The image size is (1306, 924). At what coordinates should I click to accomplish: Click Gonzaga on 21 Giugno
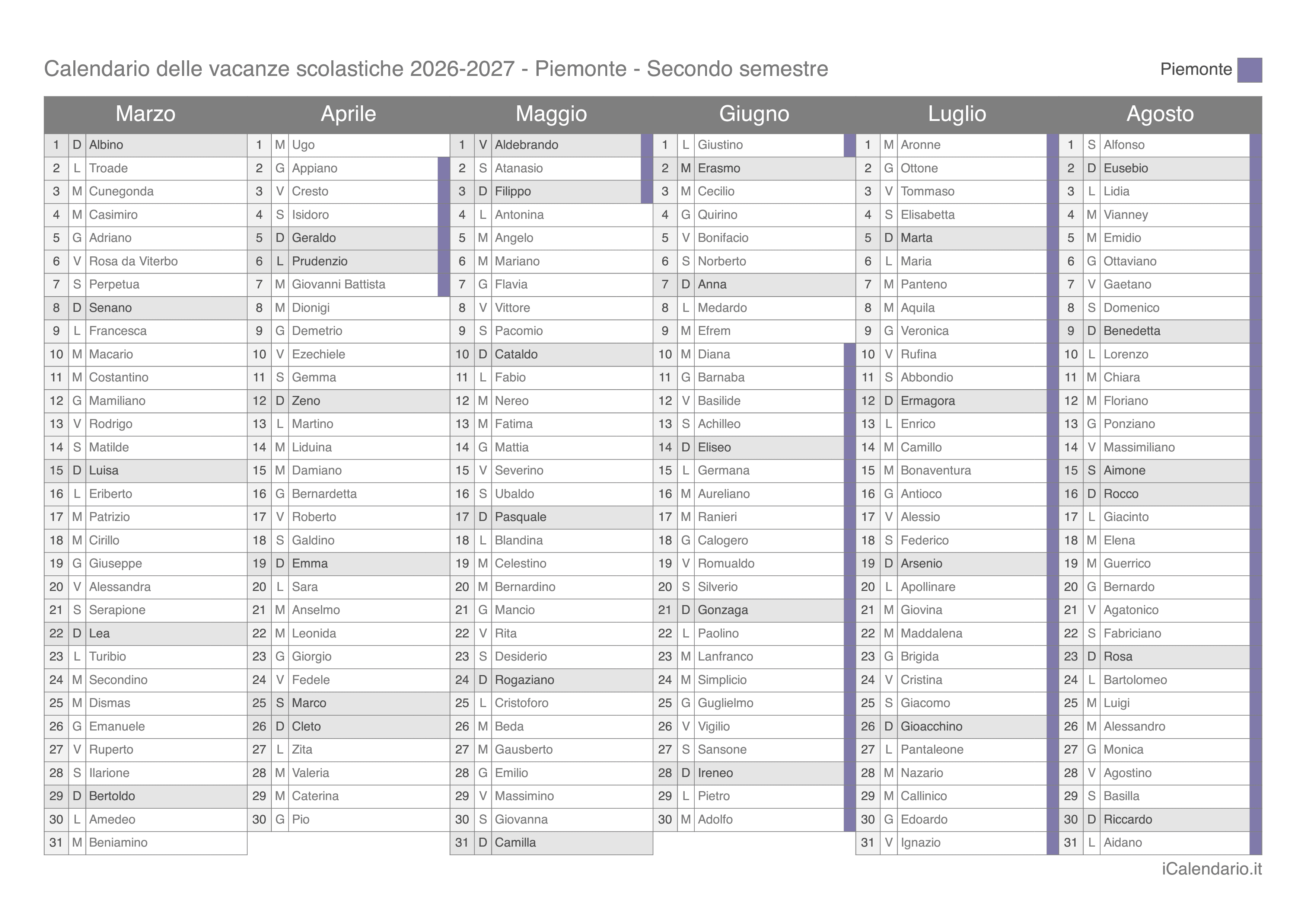pyautogui.click(x=723, y=610)
